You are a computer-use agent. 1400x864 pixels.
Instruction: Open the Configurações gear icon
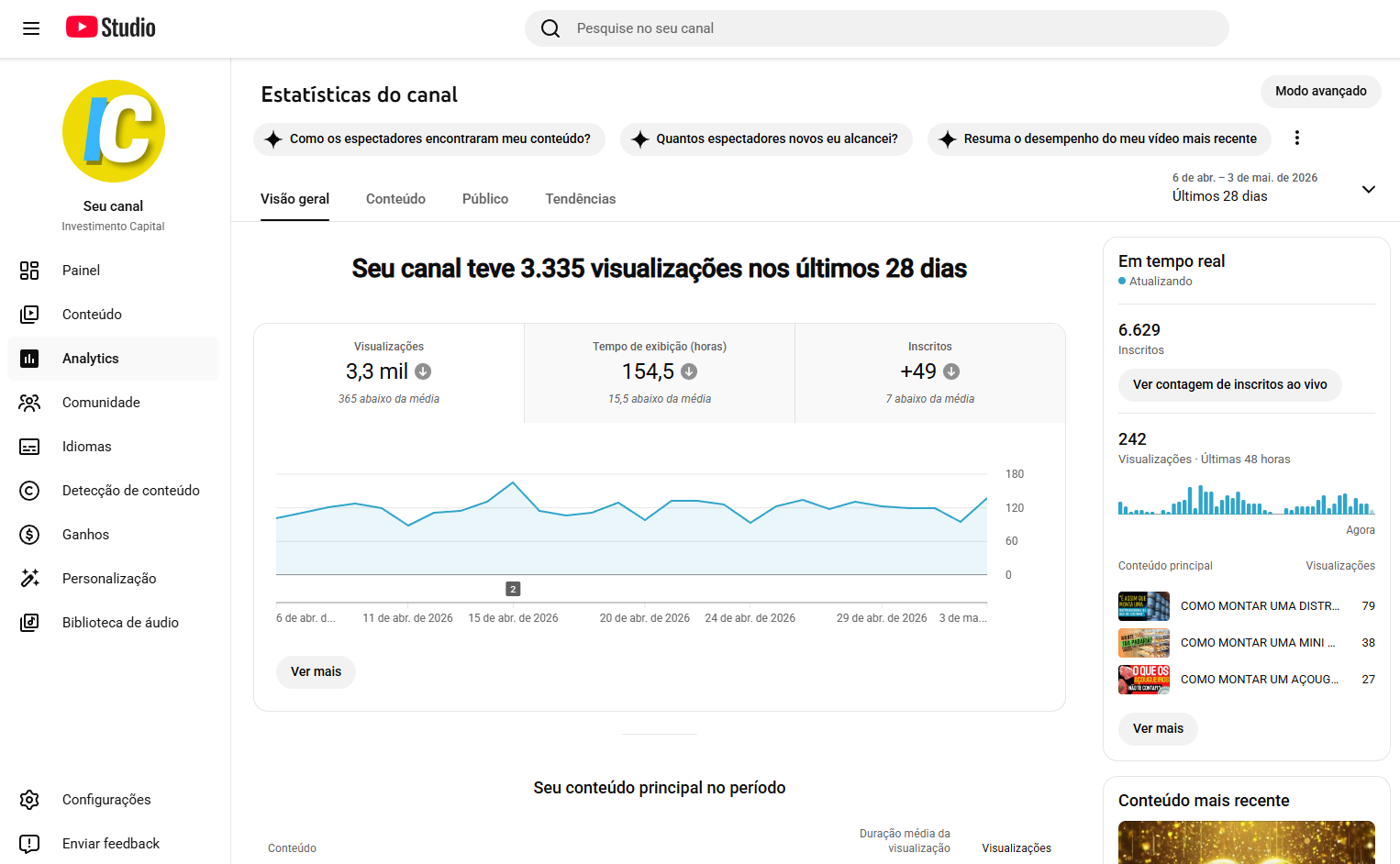click(x=29, y=800)
